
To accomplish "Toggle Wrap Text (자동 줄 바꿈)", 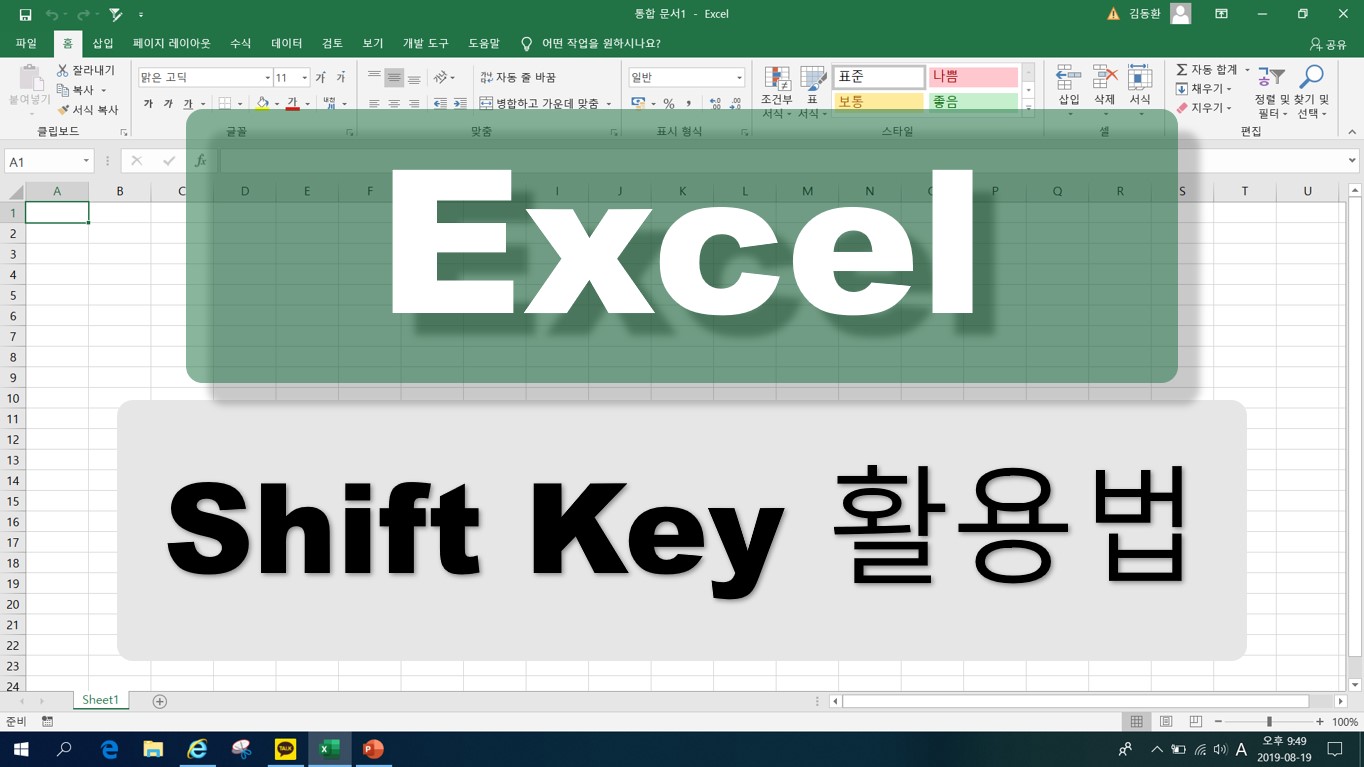I will (x=517, y=77).
